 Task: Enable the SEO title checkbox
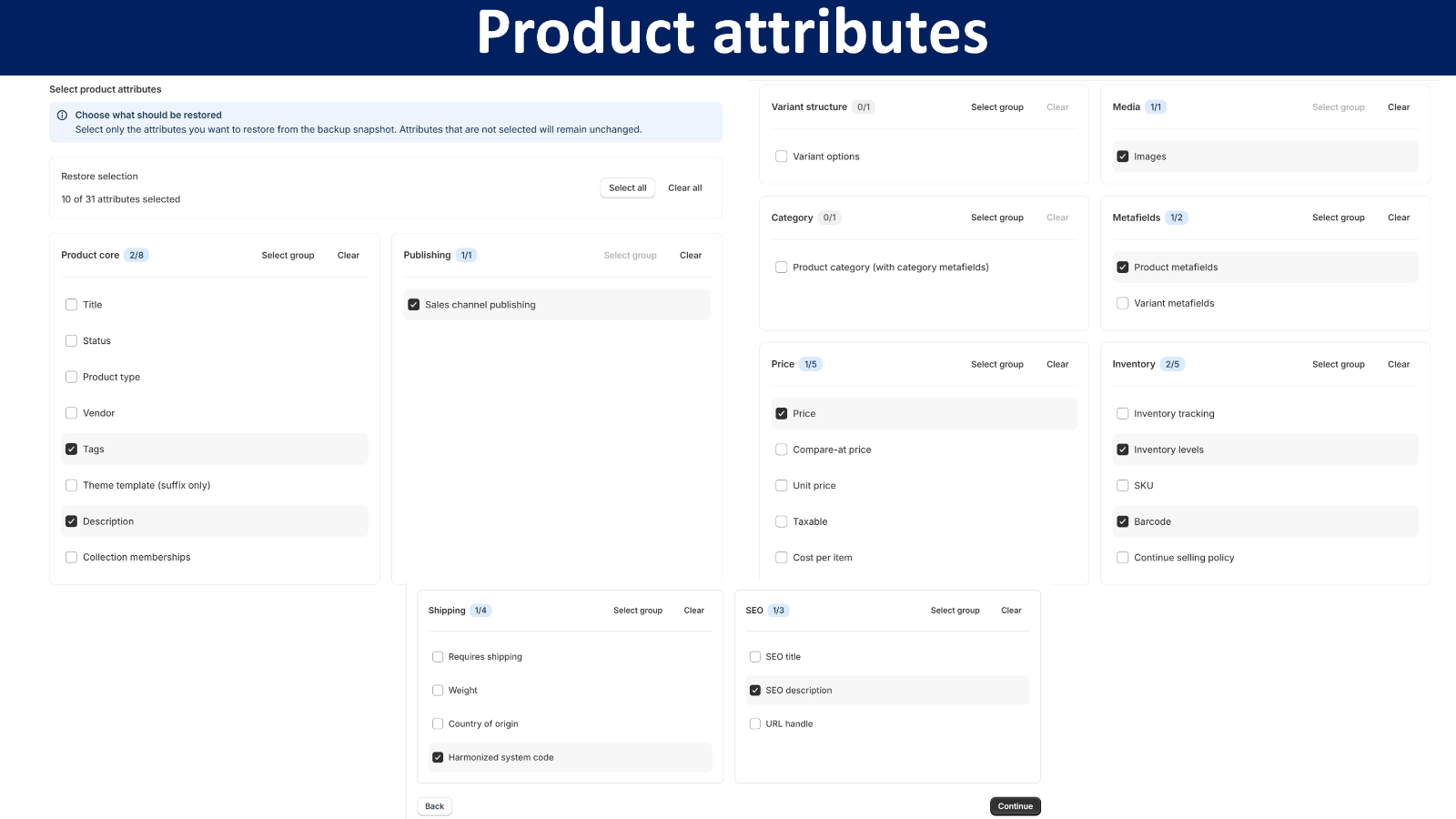click(754, 657)
